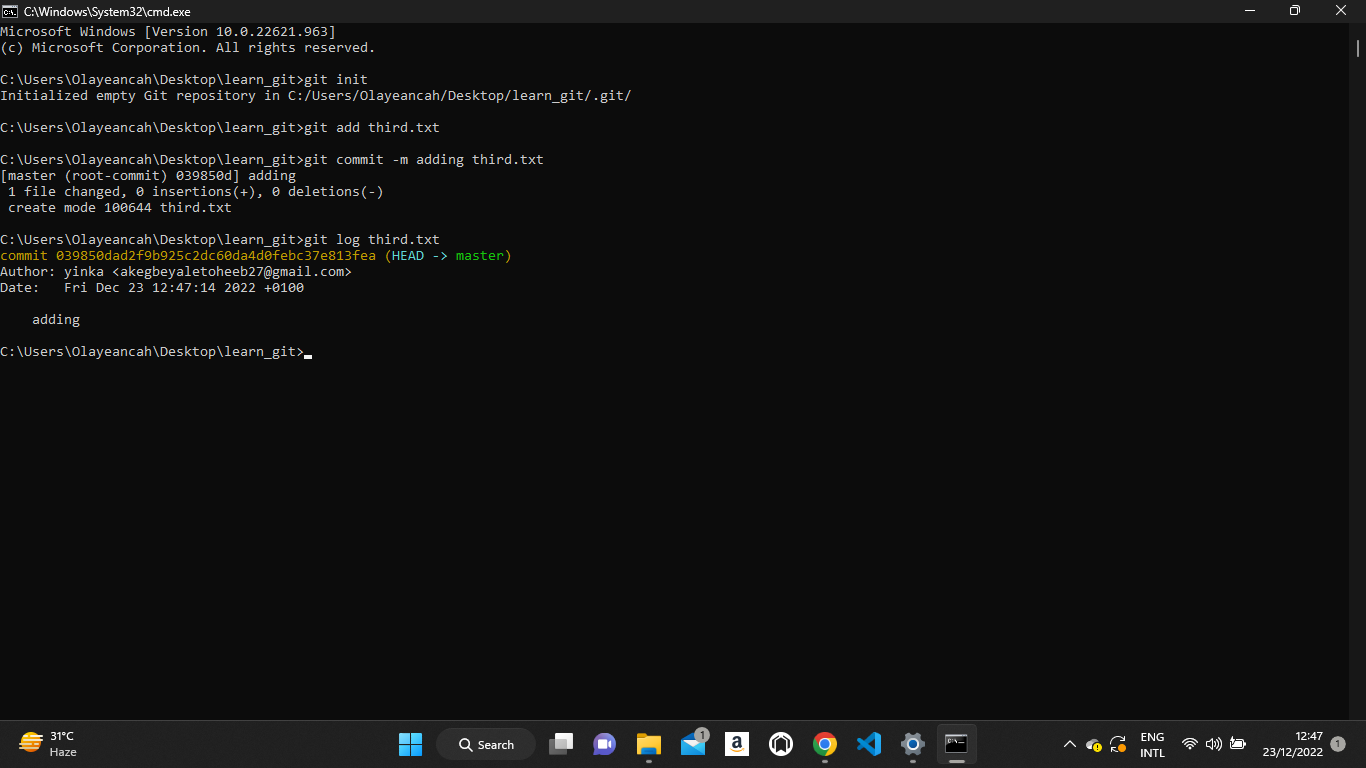Open Task View from the taskbar
The width and height of the screenshot is (1366, 768).
(x=561, y=744)
